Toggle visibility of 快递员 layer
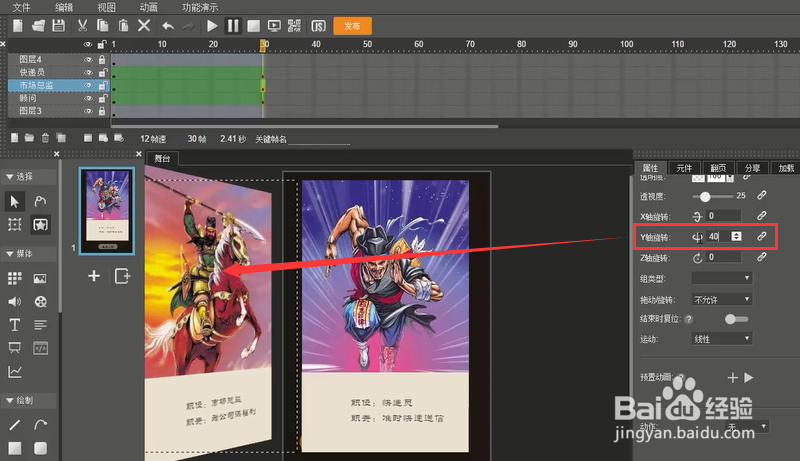This screenshot has width=800, height=461. (88, 72)
